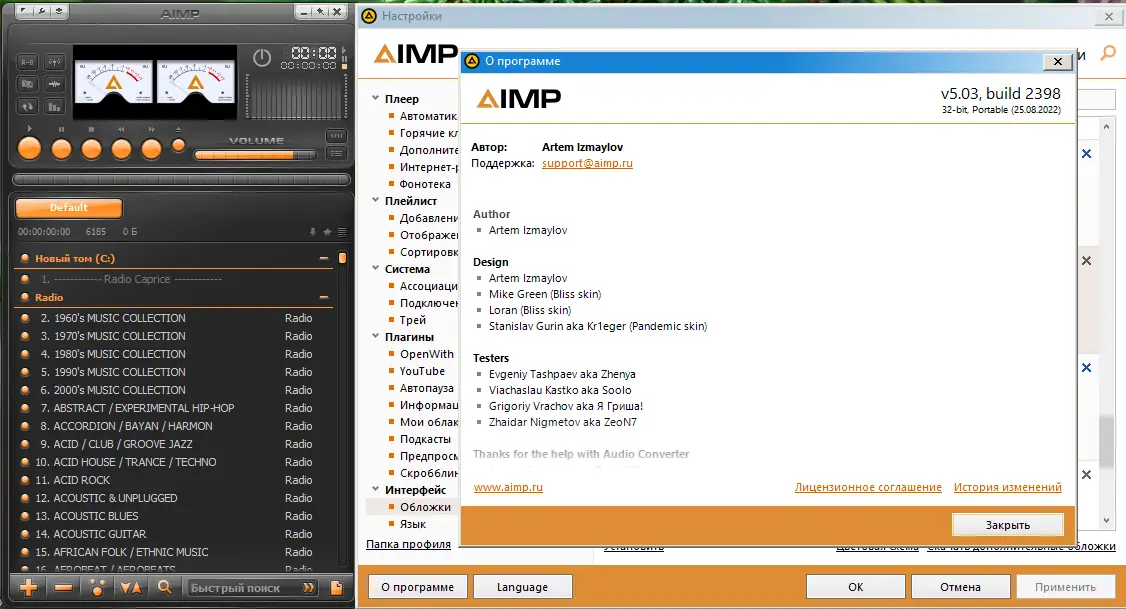Click the tray icon beside the wrench in player
Viewport: 1126px width, 609px height.
pos(58,11)
